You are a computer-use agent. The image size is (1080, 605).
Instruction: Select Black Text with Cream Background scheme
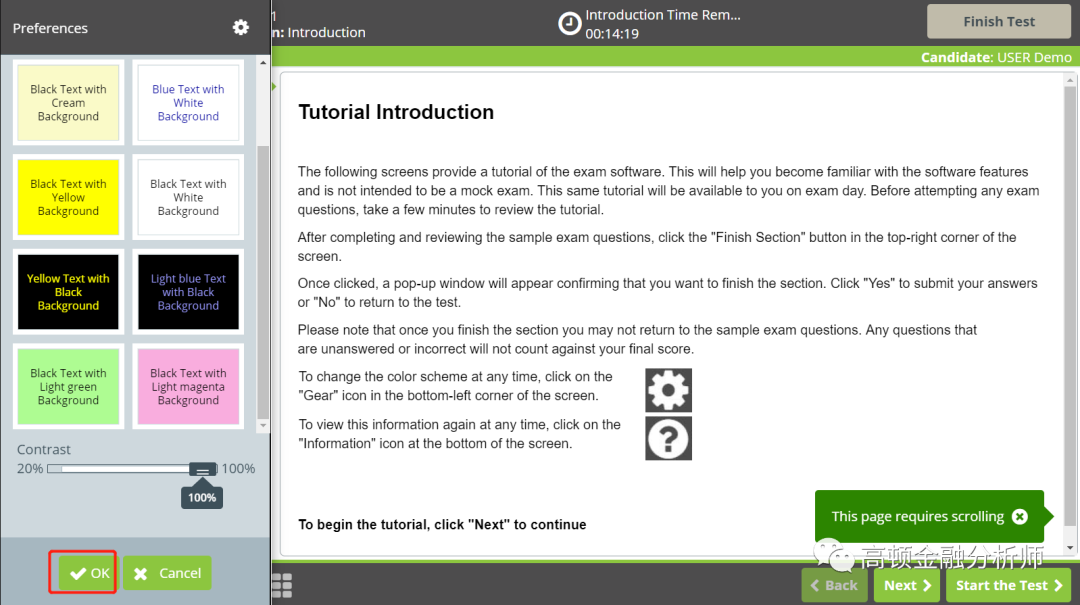coord(68,103)
